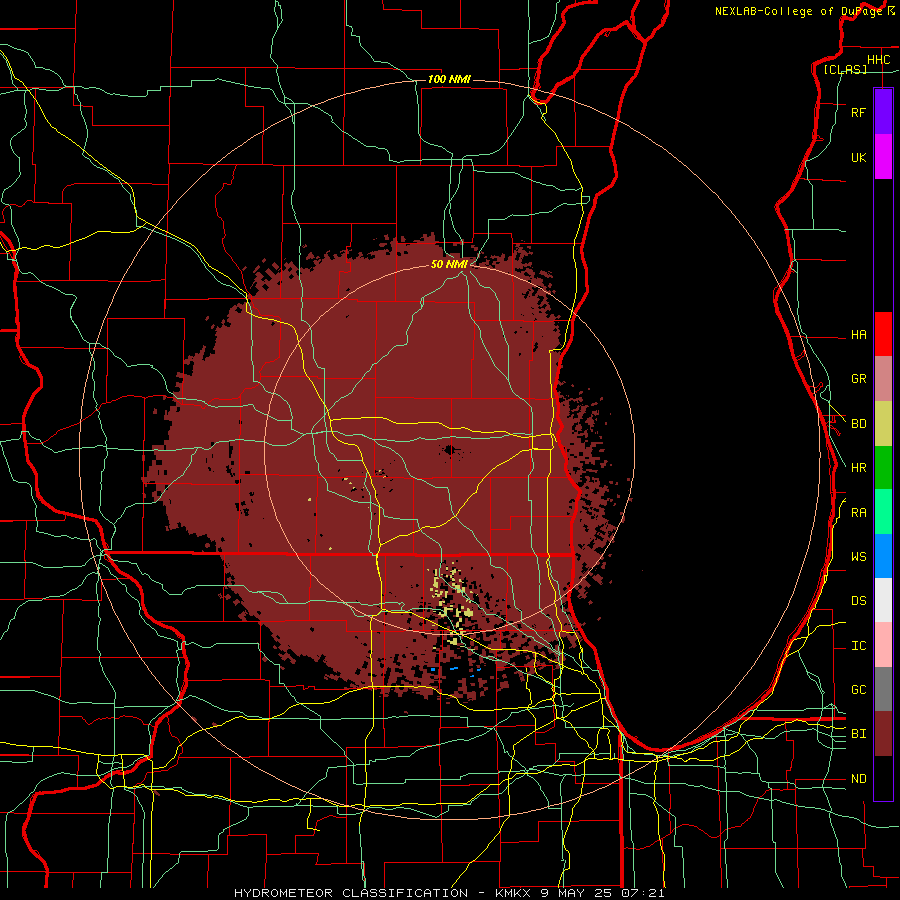The height and width of the screenshot is (900, 900).
Task: Click the IC light-pink legend swatch
Action: pos(883,645)
